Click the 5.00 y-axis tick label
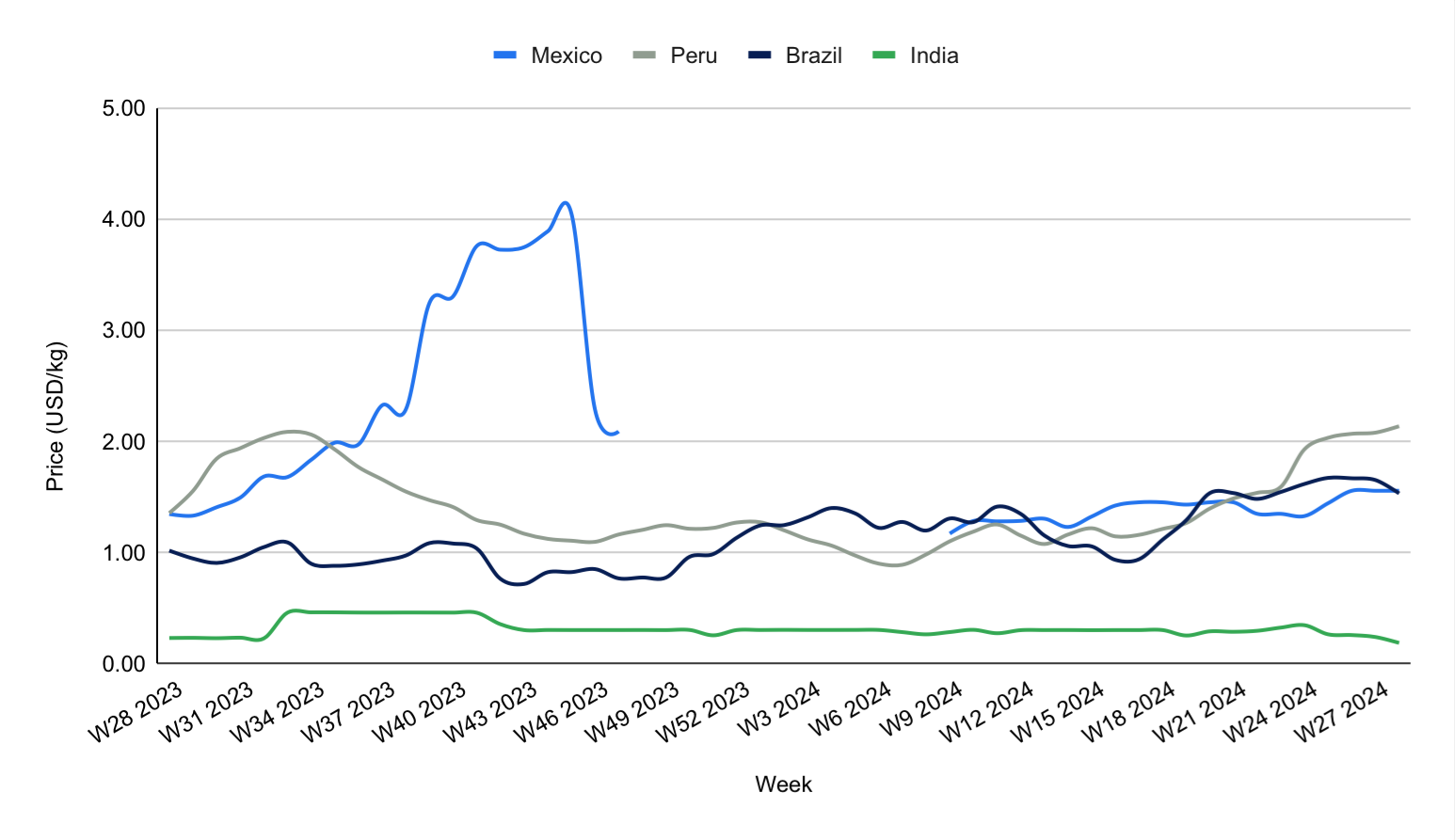The image size is (1455, 840). (123, 108)
